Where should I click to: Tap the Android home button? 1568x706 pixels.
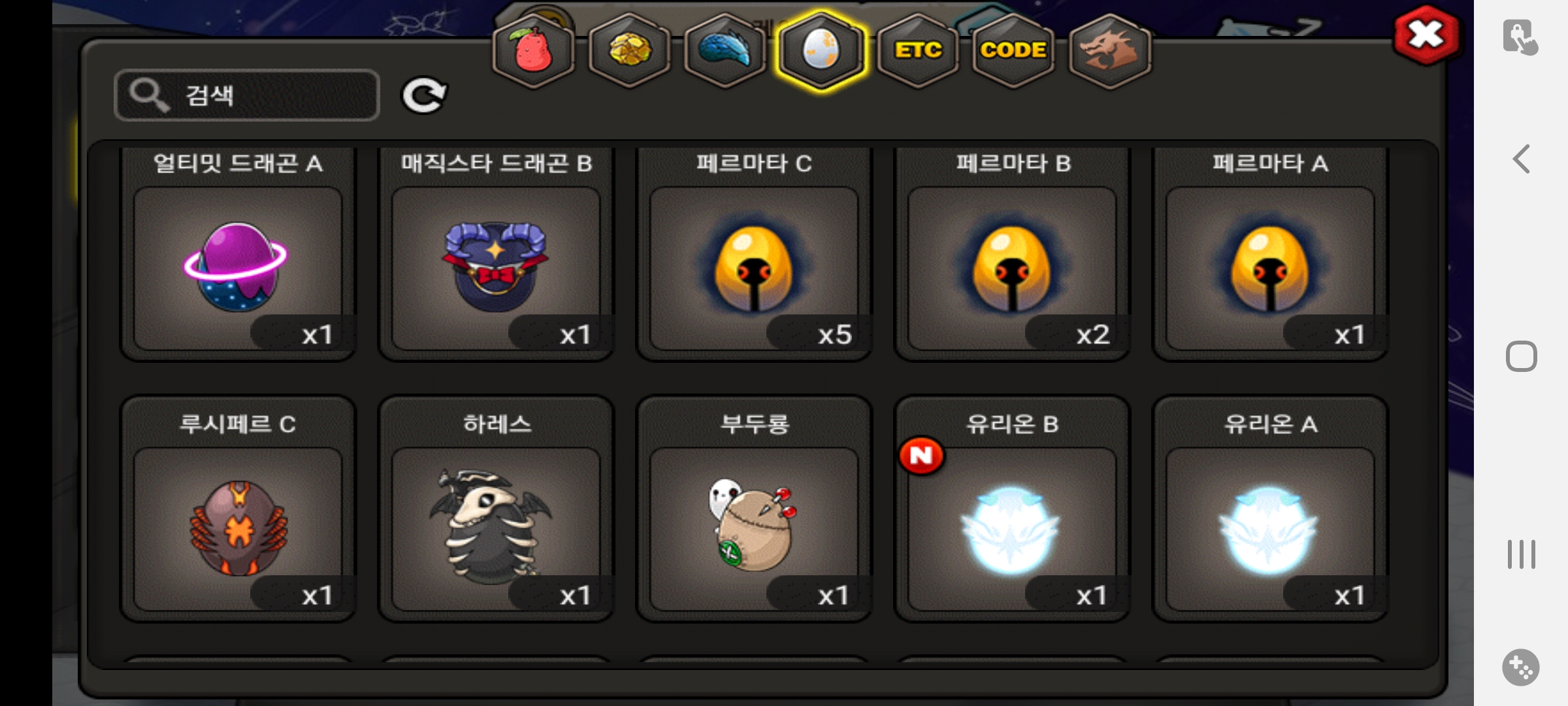click(x=1522, y=357)
